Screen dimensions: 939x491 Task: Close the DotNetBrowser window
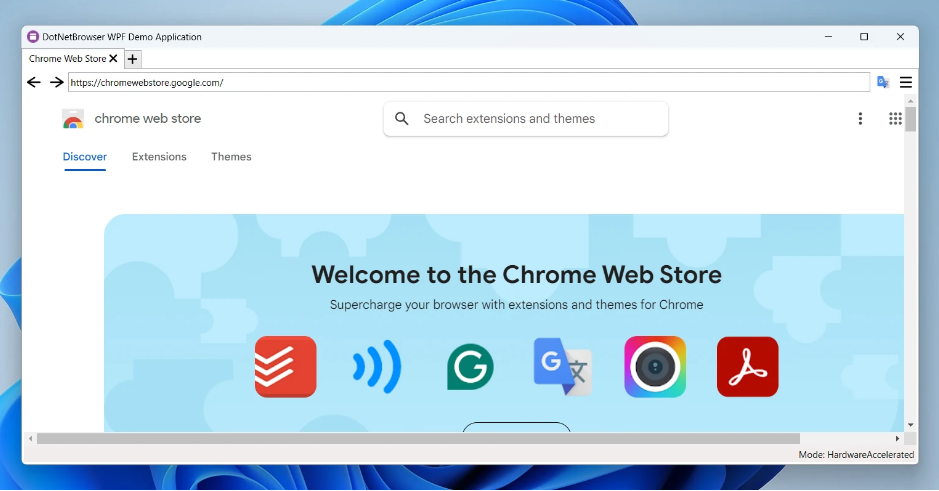point(900,37)
